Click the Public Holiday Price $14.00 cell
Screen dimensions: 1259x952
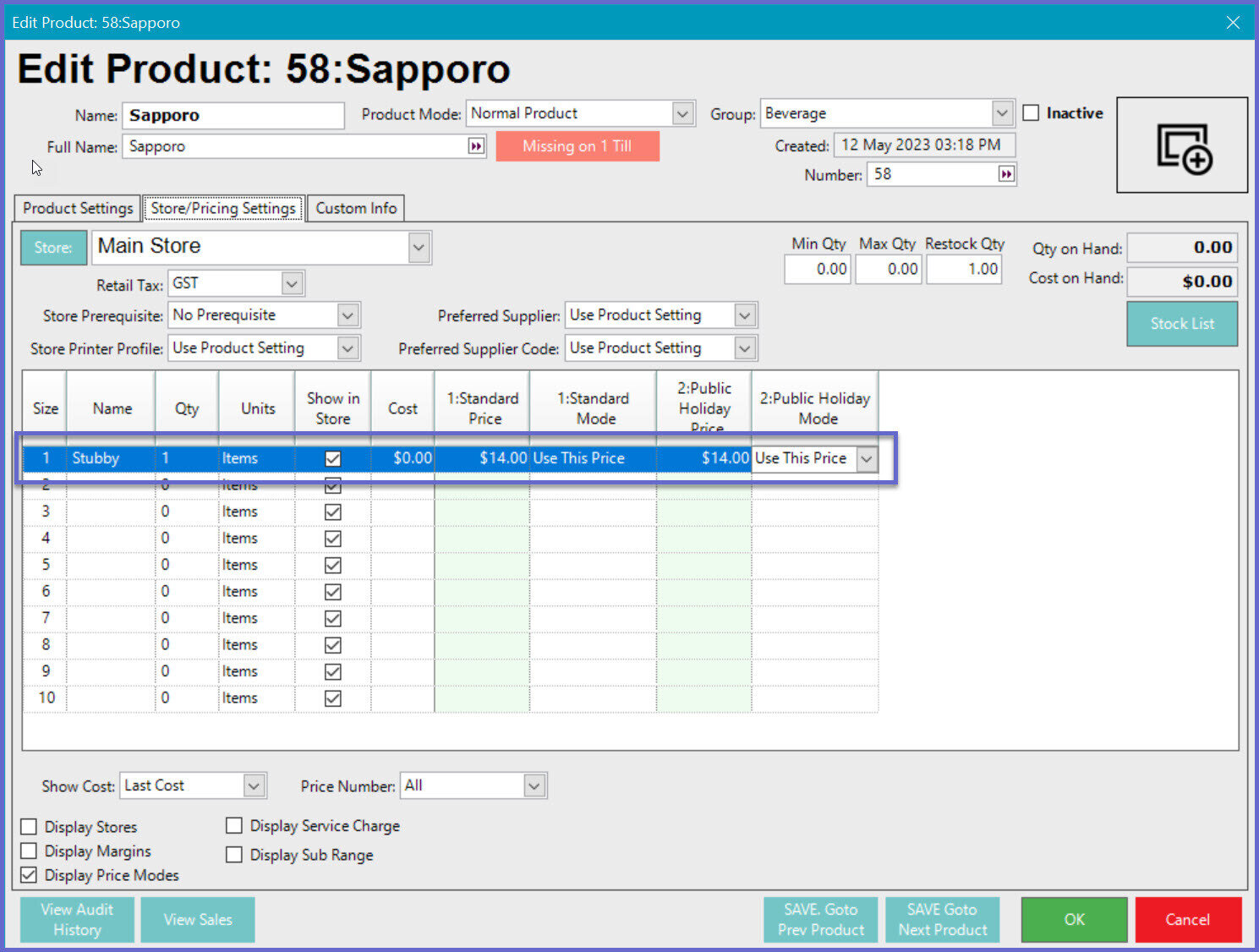tap(703, 458)
